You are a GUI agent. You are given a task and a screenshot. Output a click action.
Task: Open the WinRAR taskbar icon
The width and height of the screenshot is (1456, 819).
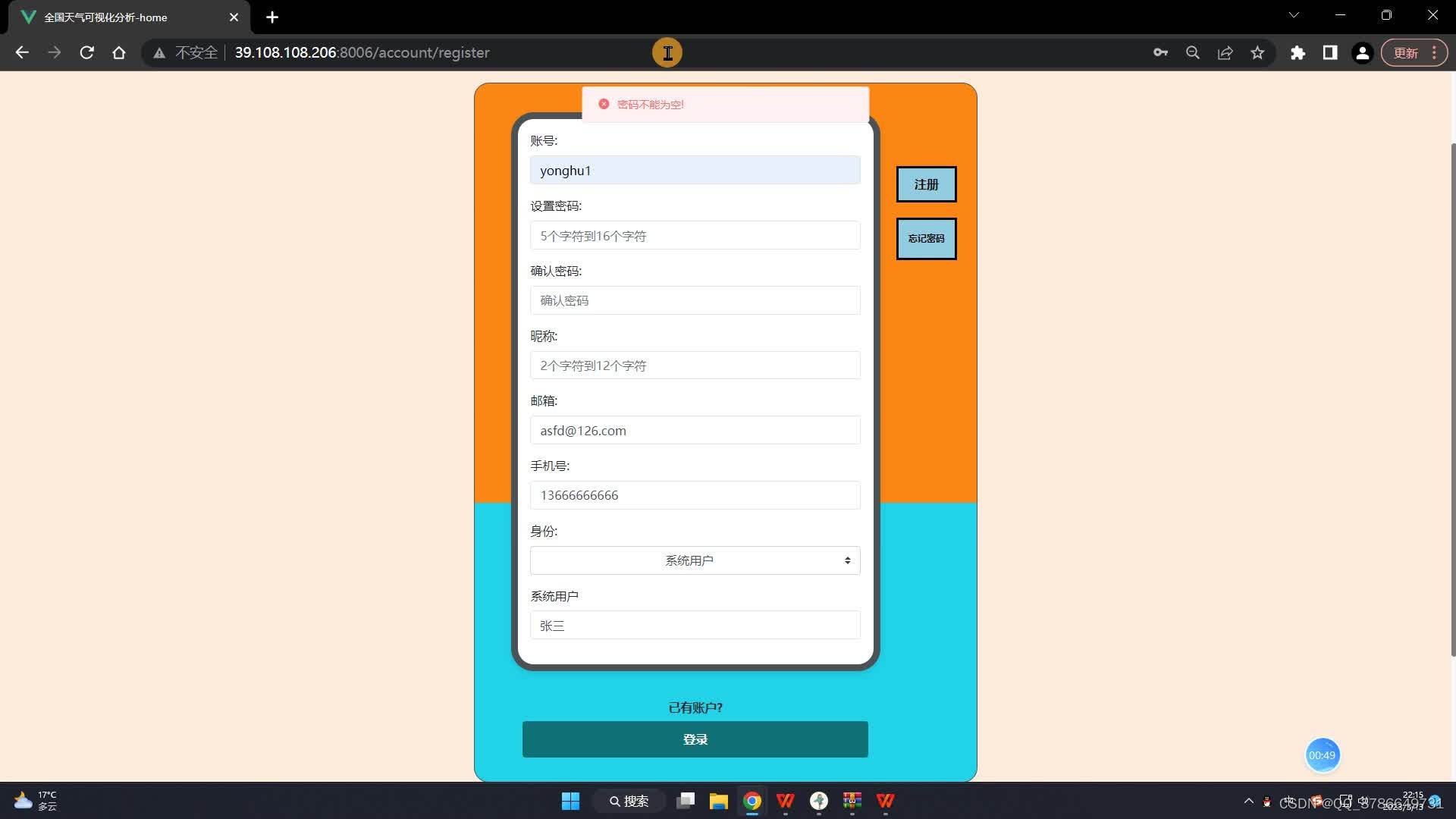point(852,801)
